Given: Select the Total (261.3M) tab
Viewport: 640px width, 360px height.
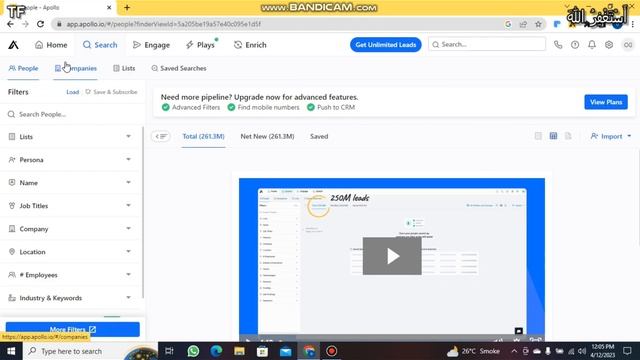Looking at the screenshot, I should pos(203,136).
